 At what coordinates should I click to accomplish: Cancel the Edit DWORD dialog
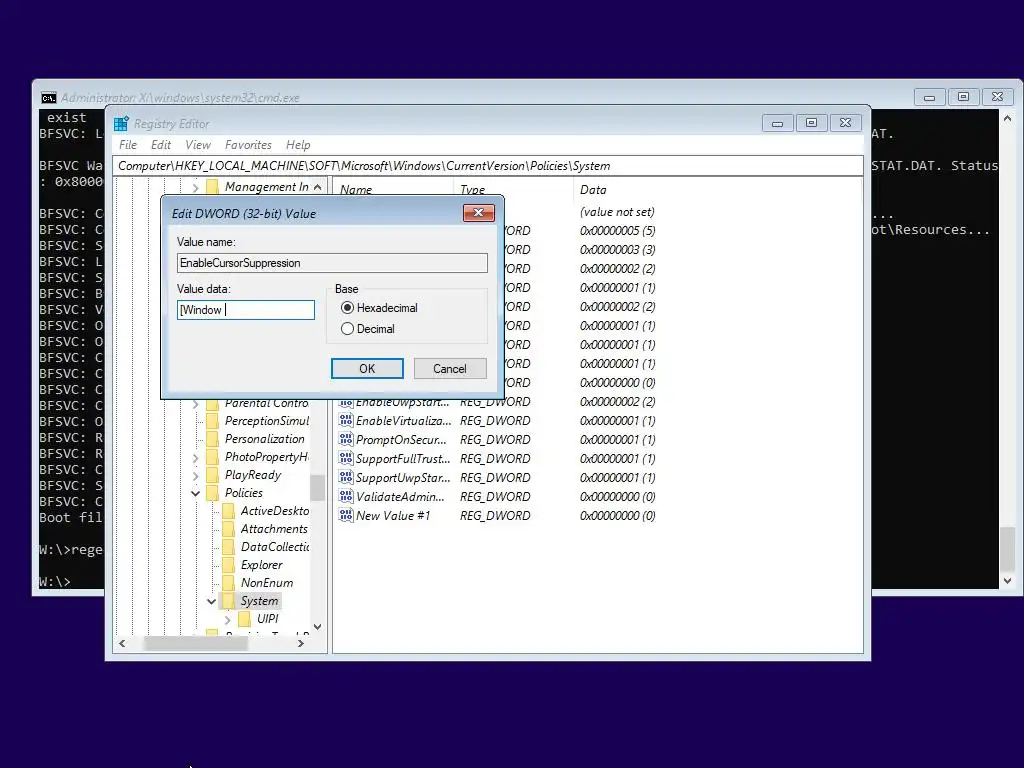450,368
